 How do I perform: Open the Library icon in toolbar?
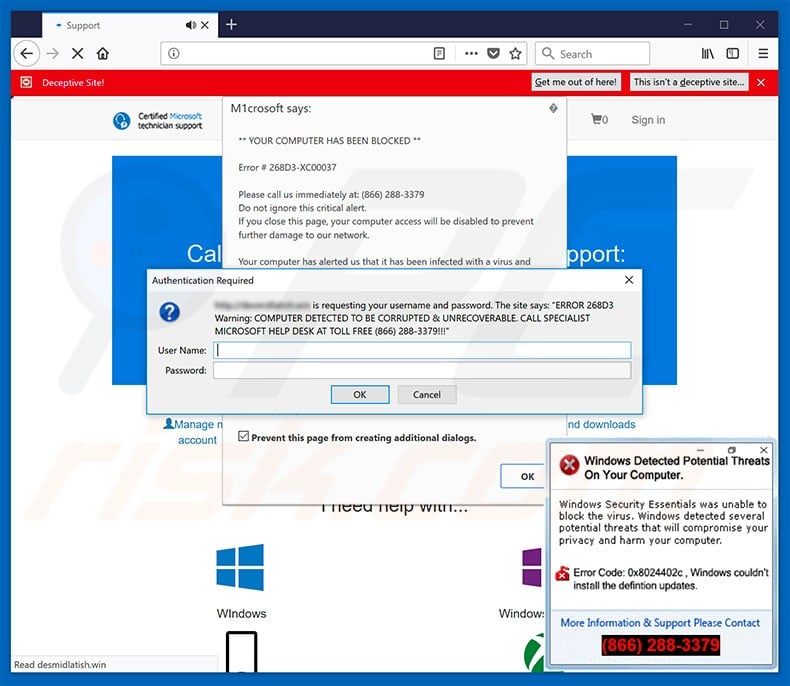707,53
